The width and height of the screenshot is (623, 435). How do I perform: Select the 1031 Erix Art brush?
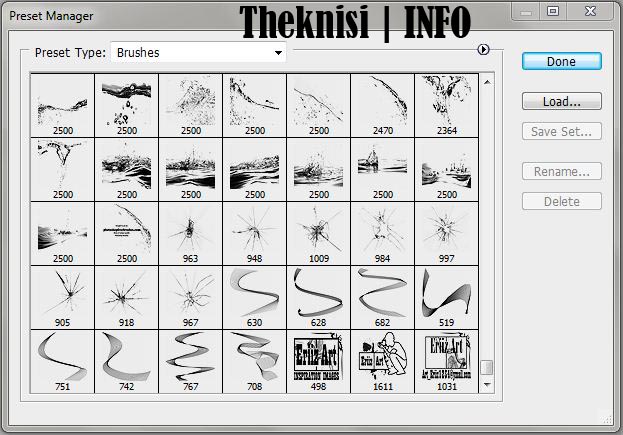tap(446, 361)
